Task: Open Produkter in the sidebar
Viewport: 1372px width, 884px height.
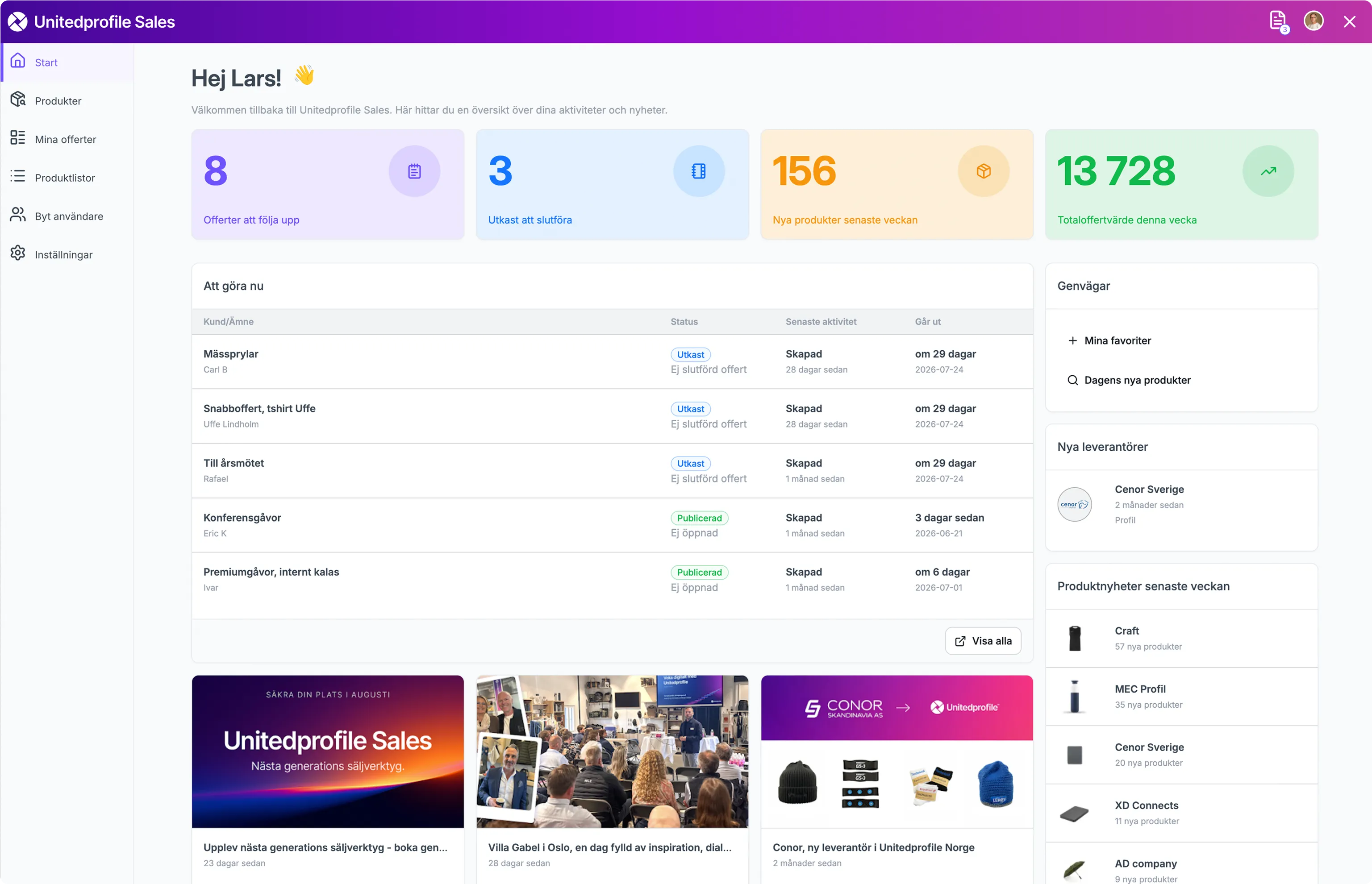Action: [68, 100]
